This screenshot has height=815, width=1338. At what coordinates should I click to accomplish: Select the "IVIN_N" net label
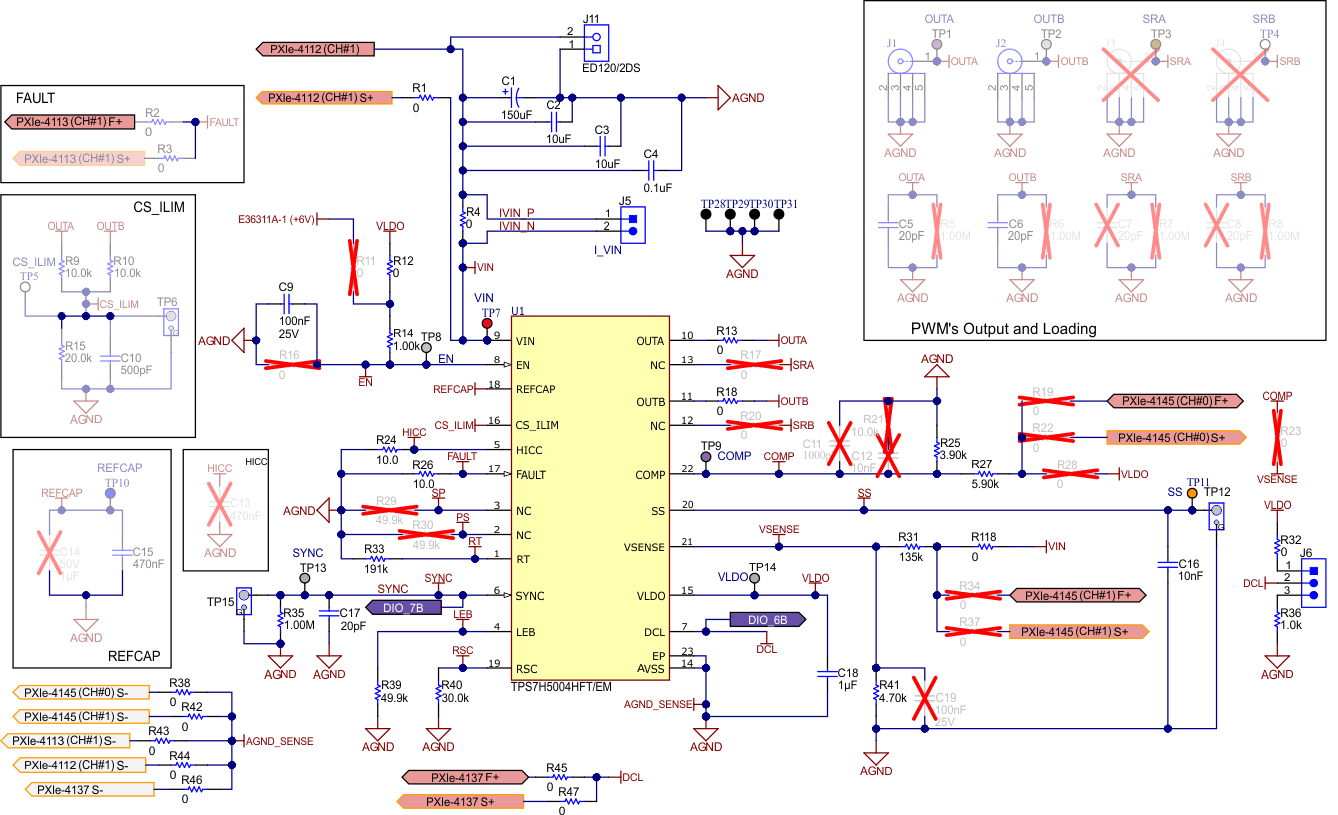click(517, 226)
